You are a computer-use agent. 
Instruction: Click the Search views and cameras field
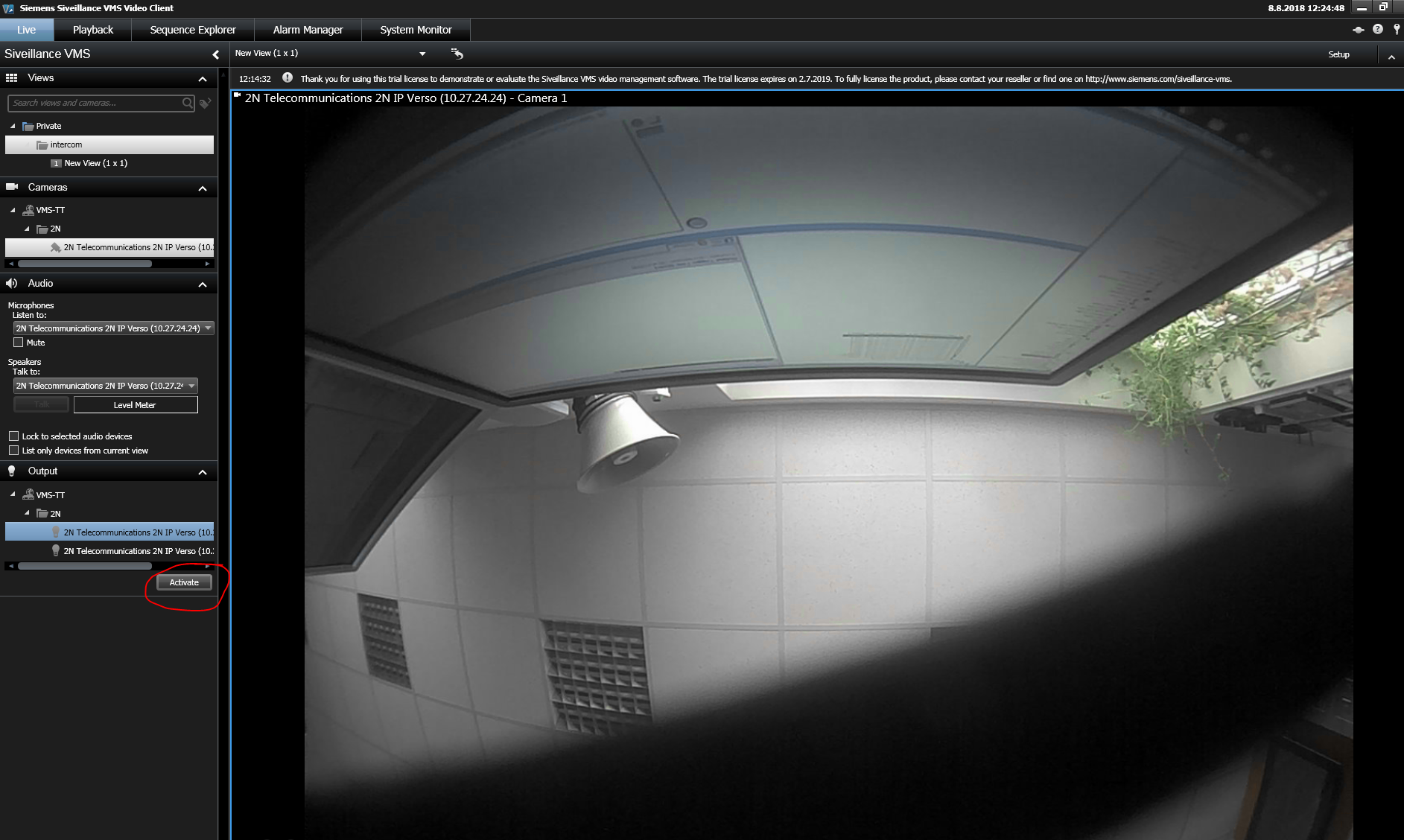coord(95,104)
